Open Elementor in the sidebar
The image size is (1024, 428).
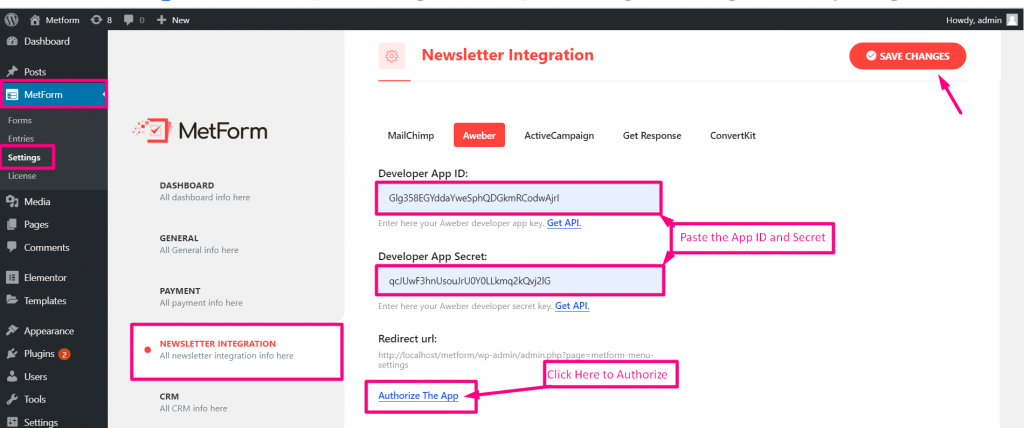(45, 277)
